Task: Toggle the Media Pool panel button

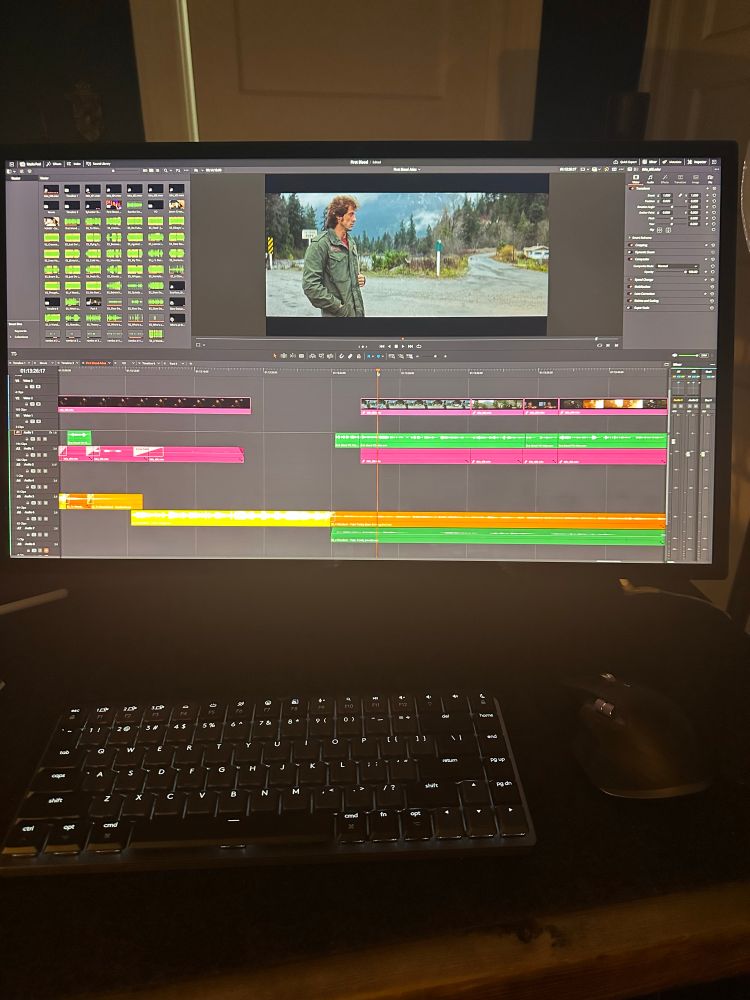Action: [31, 164]
